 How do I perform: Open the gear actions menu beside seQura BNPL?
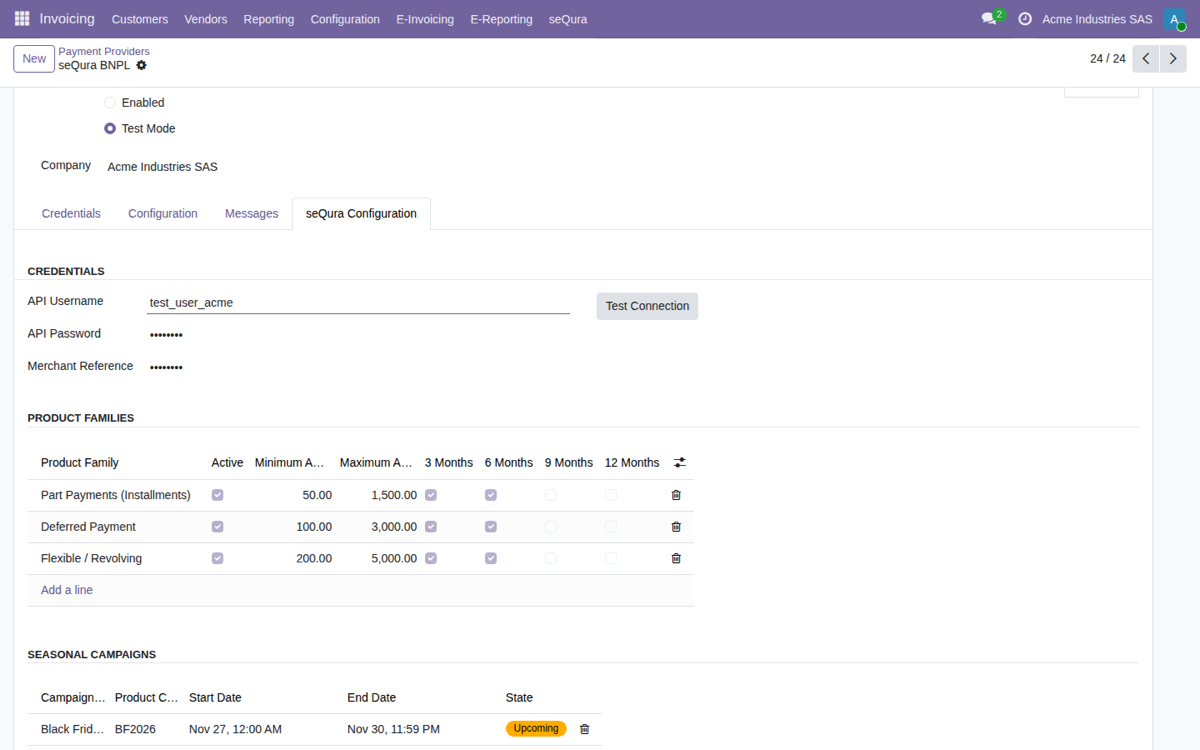point(141,65)
